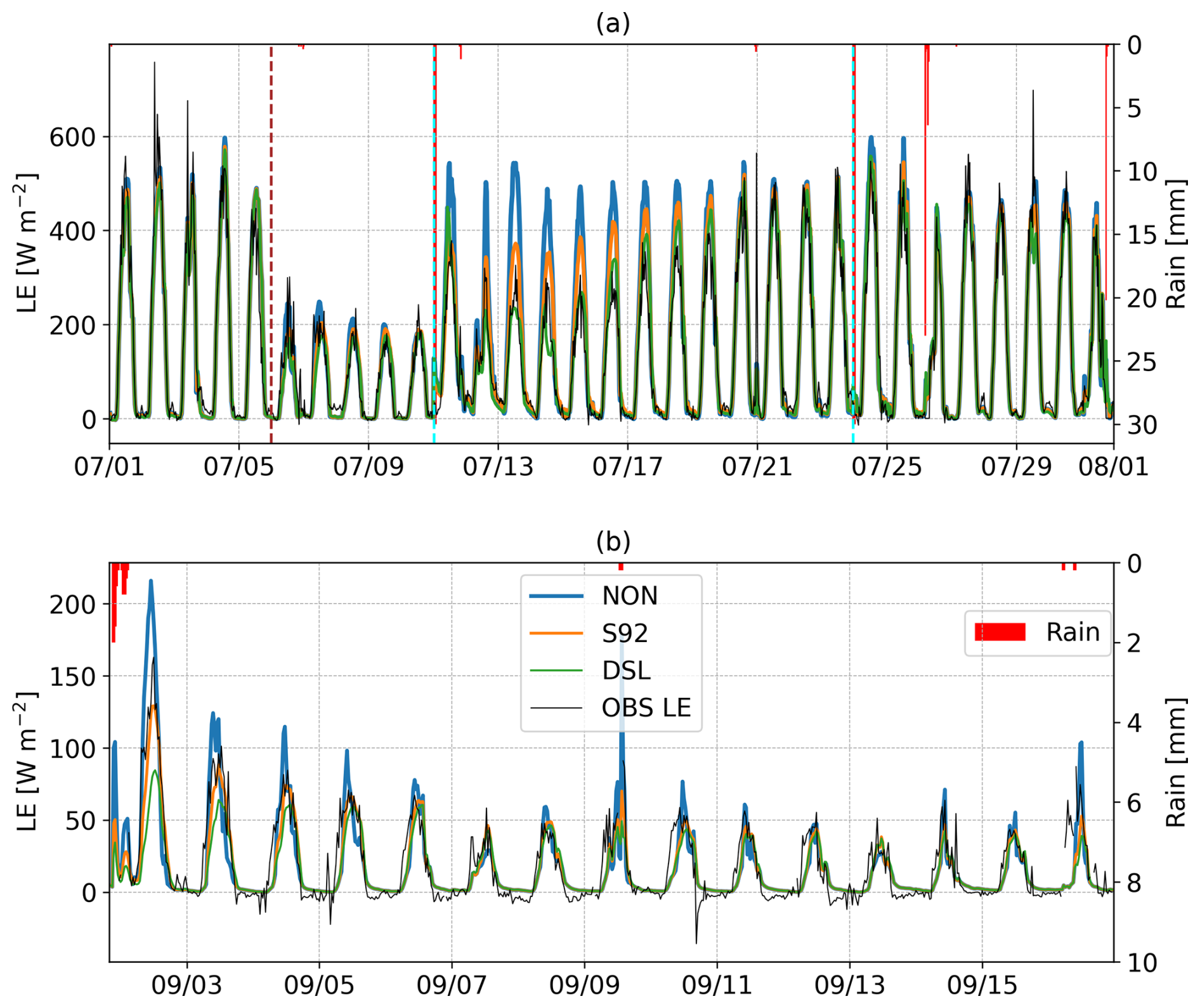1200x1008 pixels.
Task: Click the 10 tick on panel (b) rain axis
Action: click(1142, 963)
